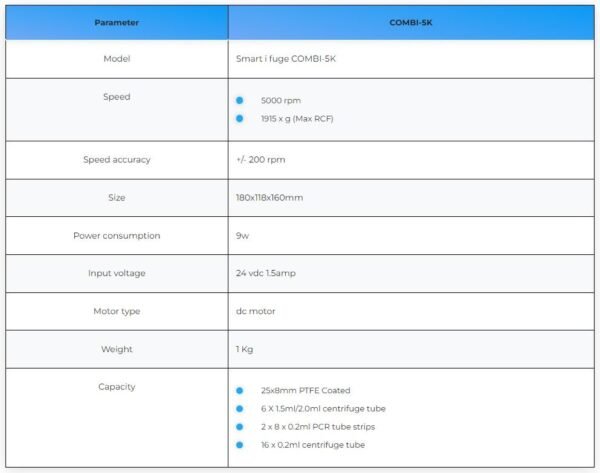600x473 pixels.
Task: Click the dc motor value
Action: click(x=255, y=311)
